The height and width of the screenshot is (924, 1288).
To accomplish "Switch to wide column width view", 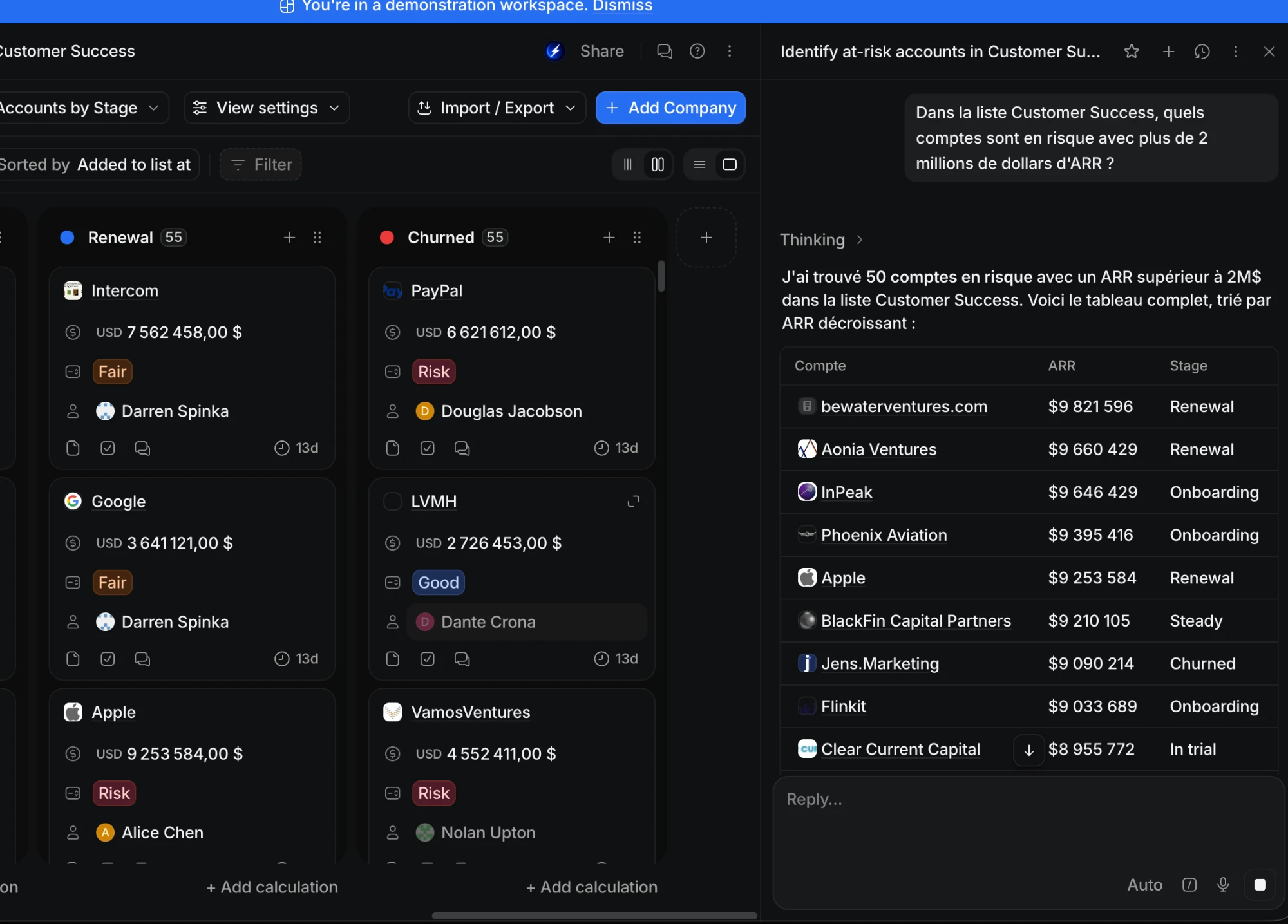I will 658,165.
